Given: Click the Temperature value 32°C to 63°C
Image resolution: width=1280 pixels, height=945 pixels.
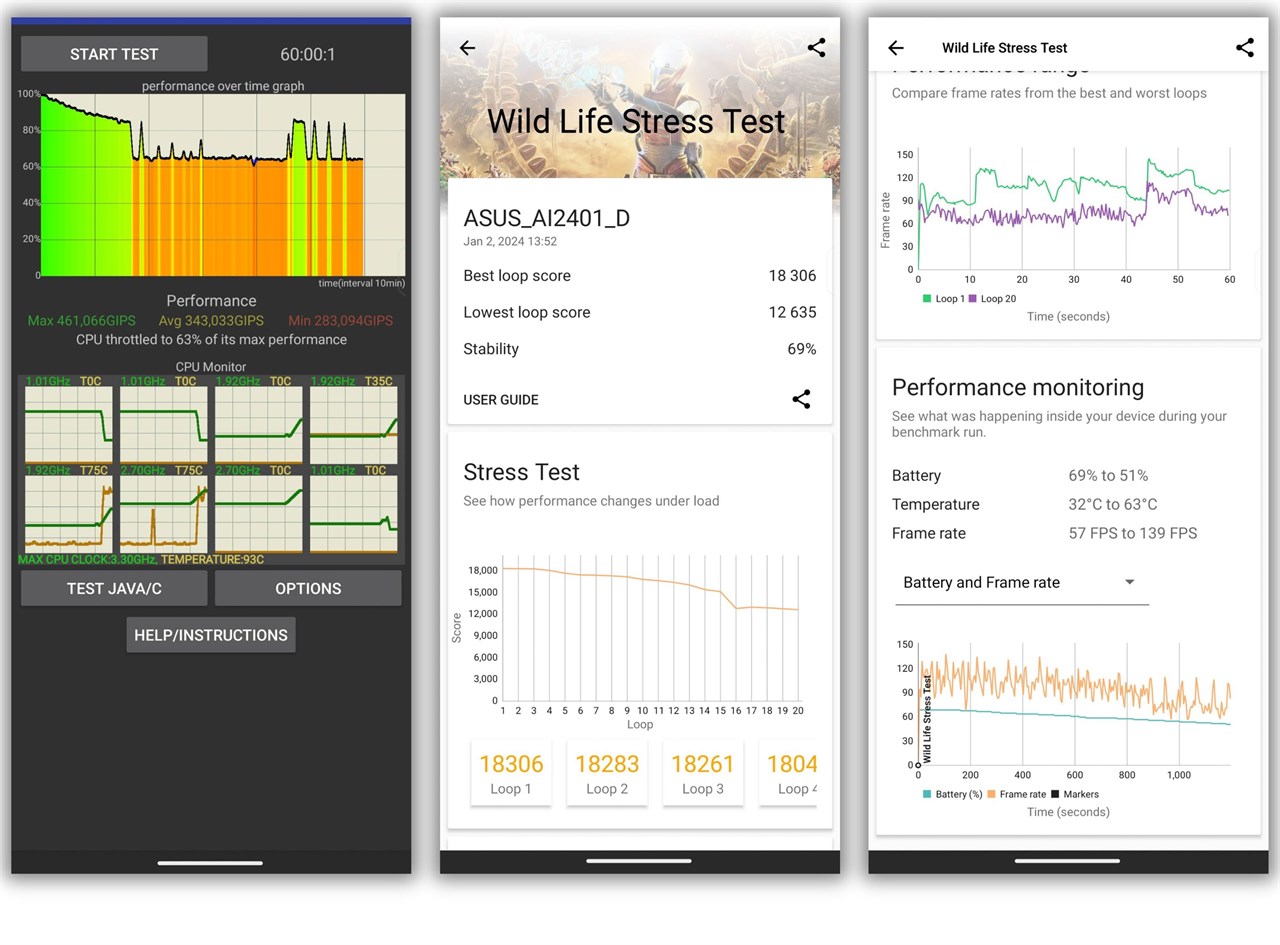Looking at the screenshot, I should click(1113, 505).
